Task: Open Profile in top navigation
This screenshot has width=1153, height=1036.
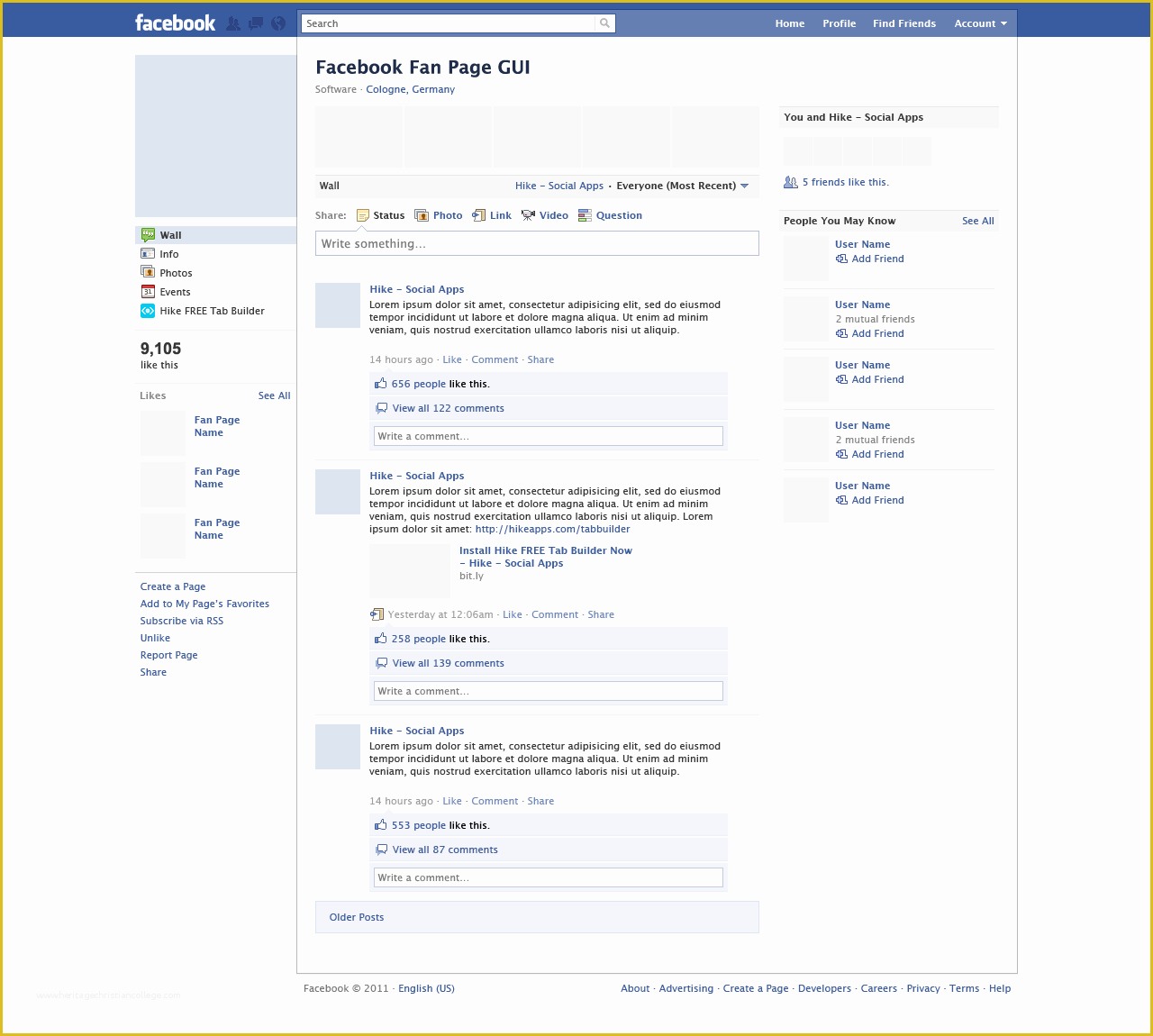Action: 839,23
